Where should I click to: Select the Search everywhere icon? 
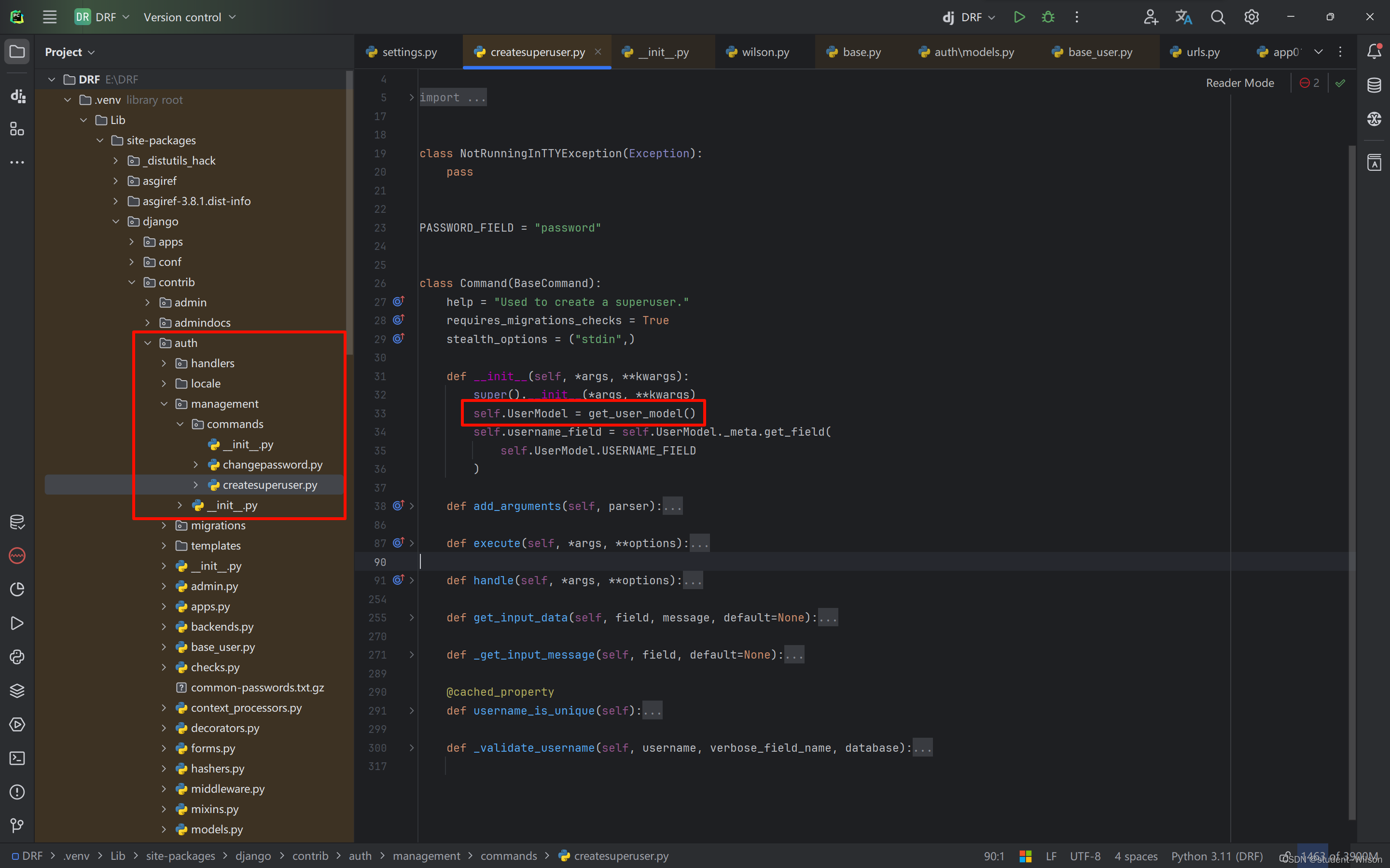[x=1217, y=17]
